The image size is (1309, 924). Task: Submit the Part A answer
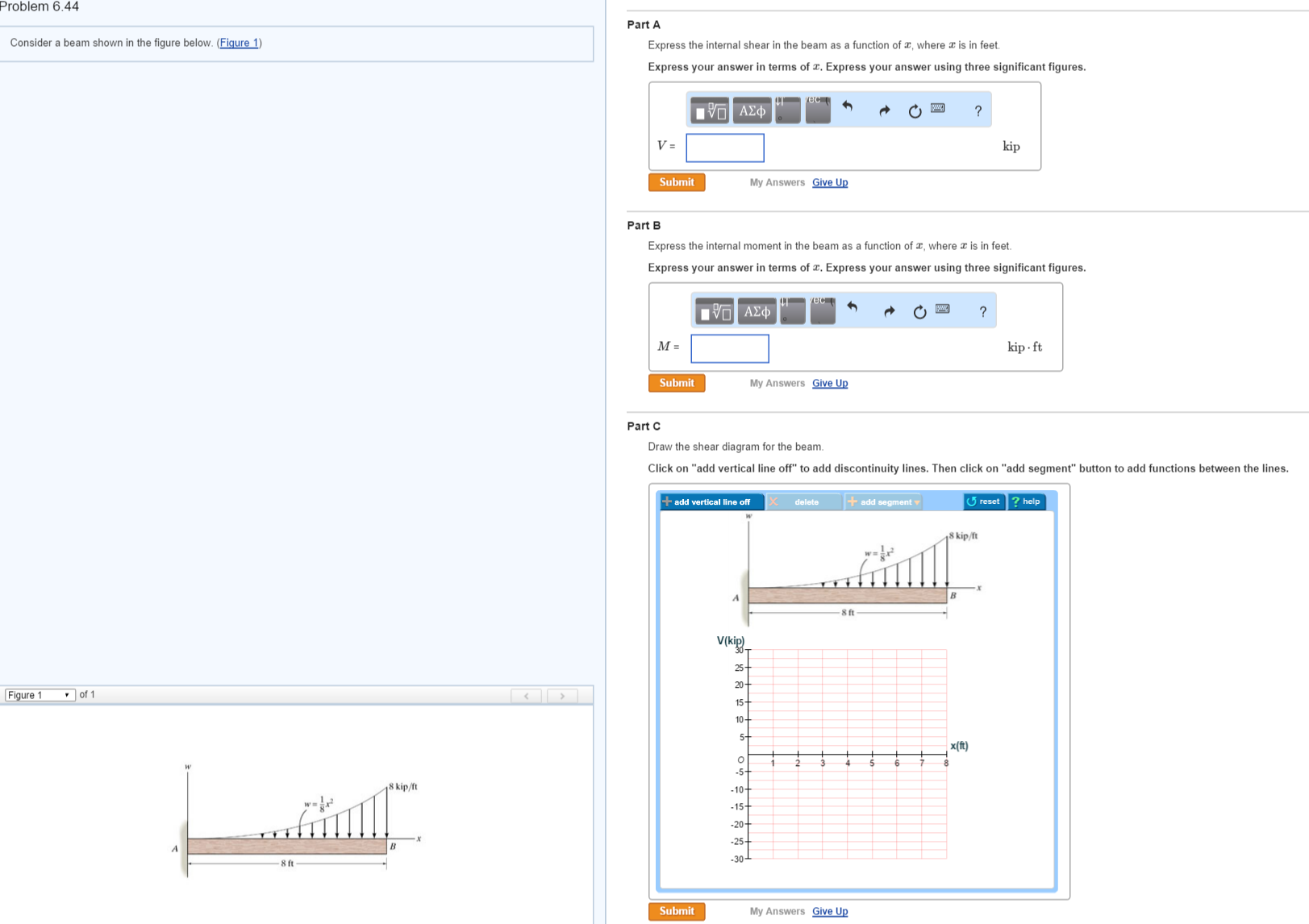[676, 182]
